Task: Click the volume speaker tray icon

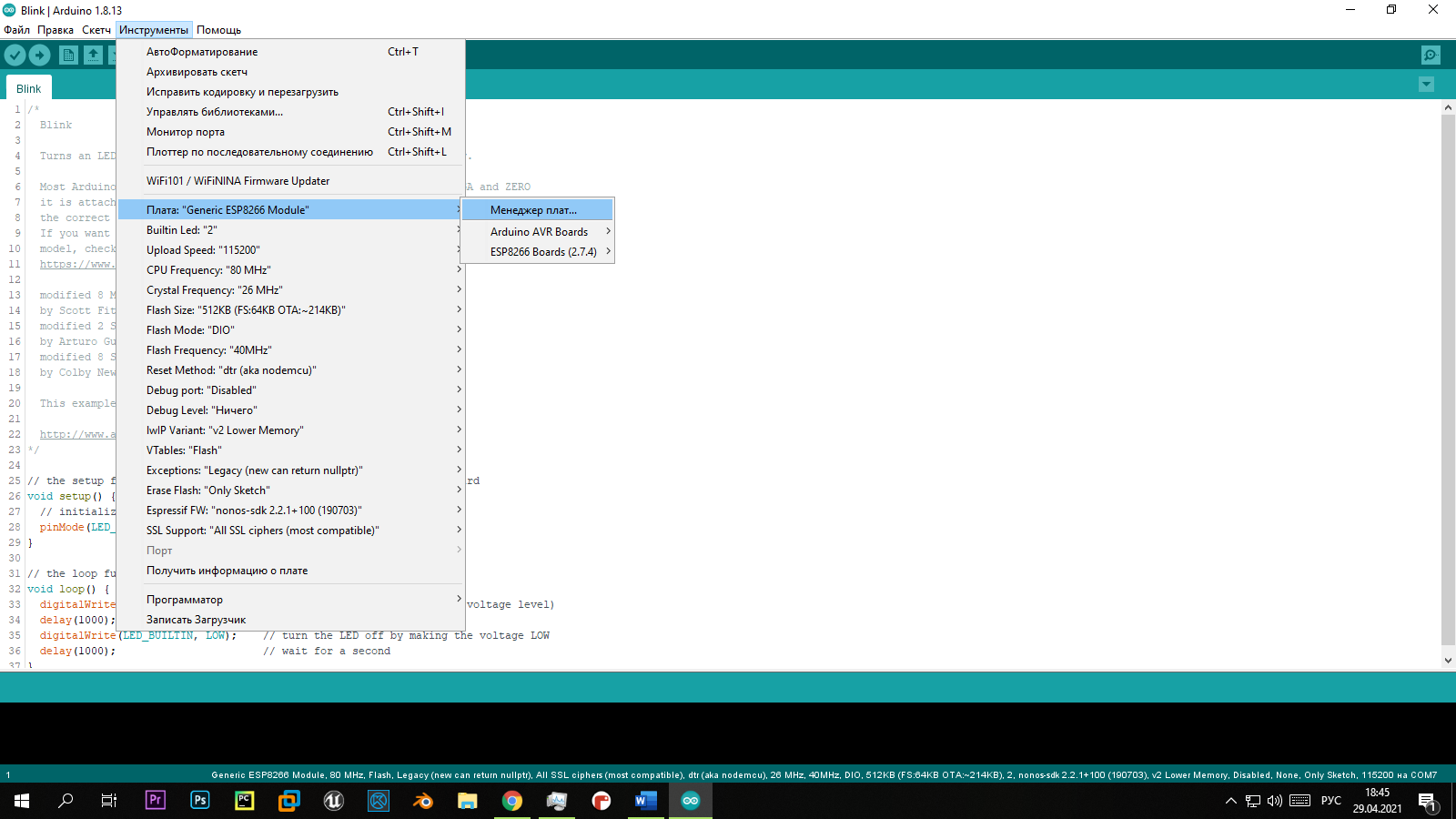Action: (x=1274, y=801)
